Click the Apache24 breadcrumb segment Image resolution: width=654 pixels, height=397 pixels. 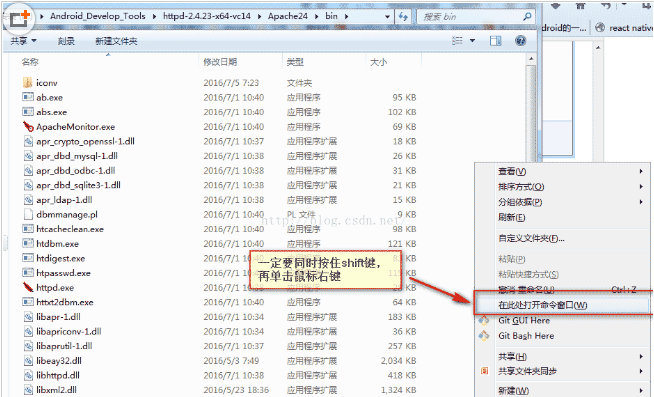(x=288, y=16)
